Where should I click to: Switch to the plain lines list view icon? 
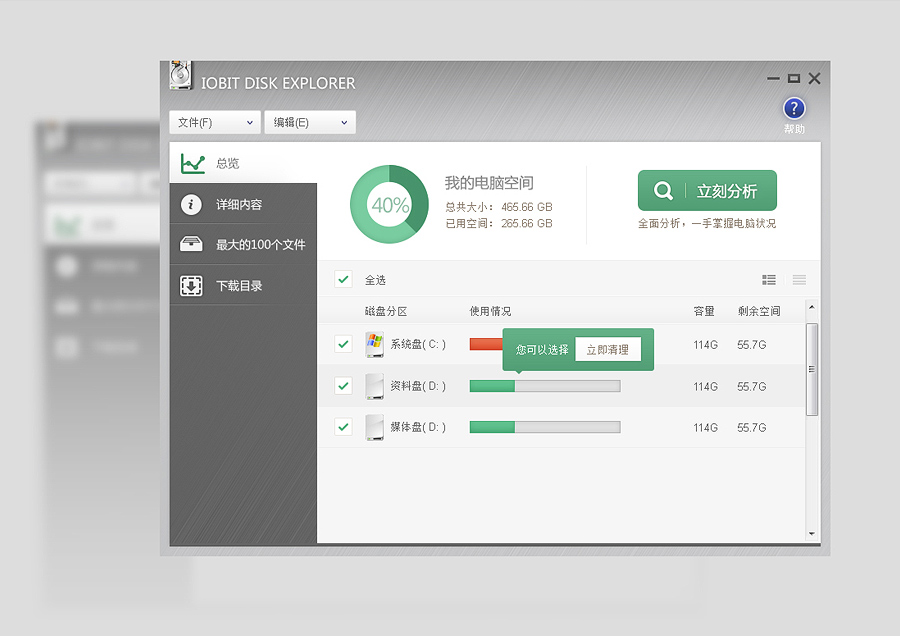(799, 280)
